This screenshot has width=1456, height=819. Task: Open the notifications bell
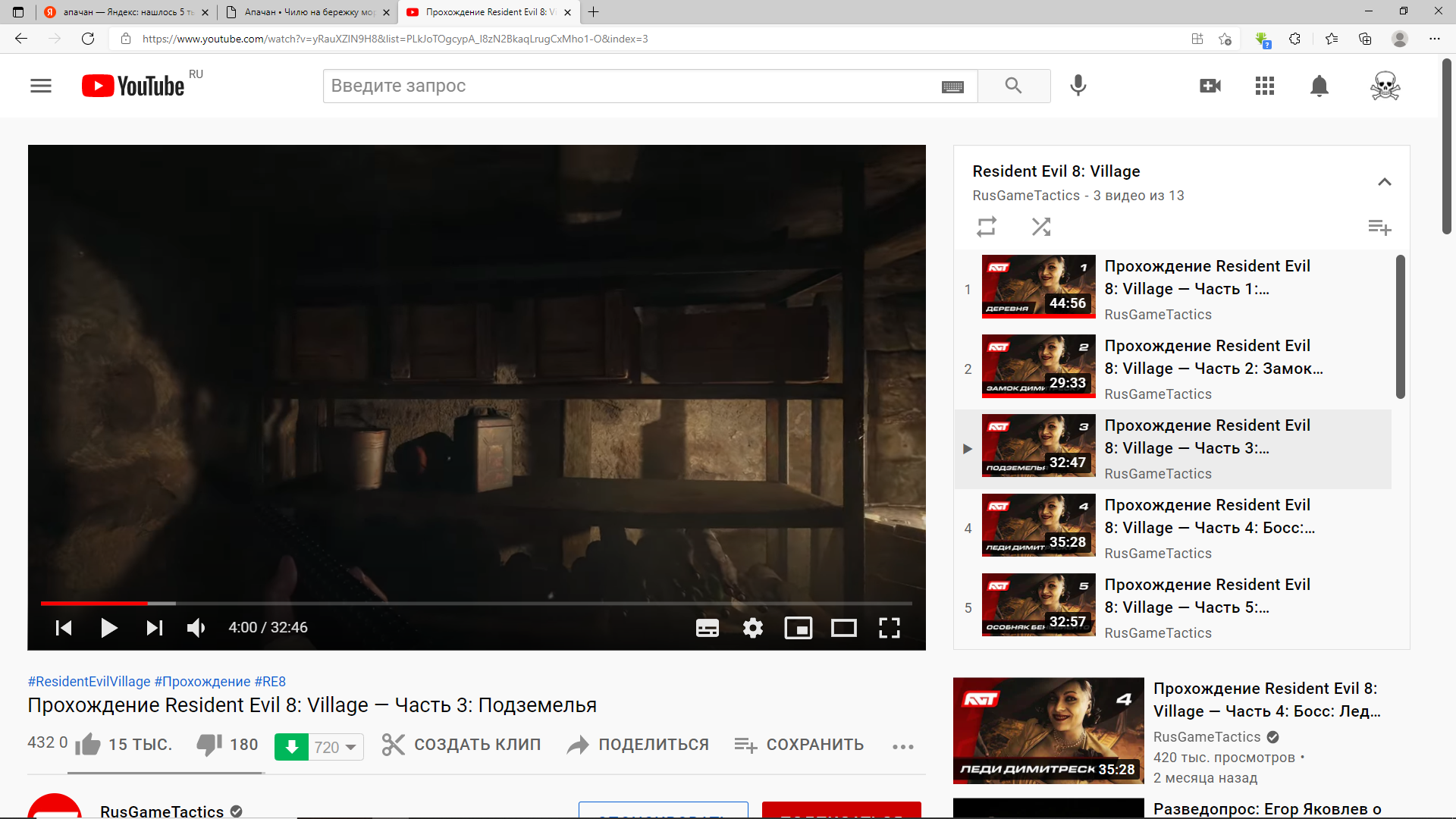pos(1319,86)
